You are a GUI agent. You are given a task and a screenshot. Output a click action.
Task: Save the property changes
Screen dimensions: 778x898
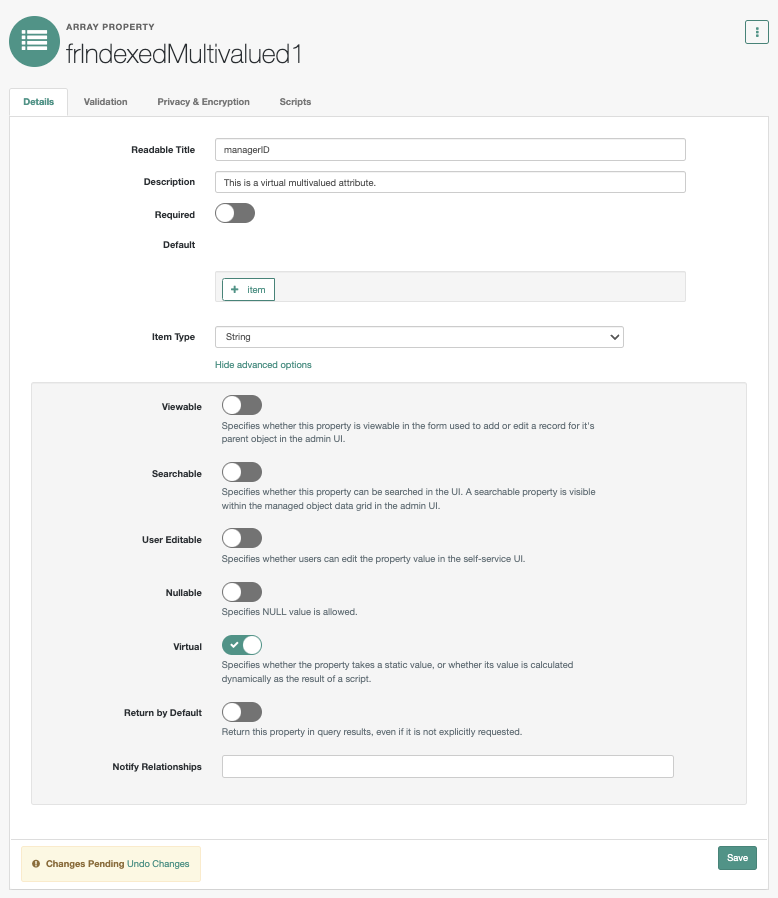737,857
